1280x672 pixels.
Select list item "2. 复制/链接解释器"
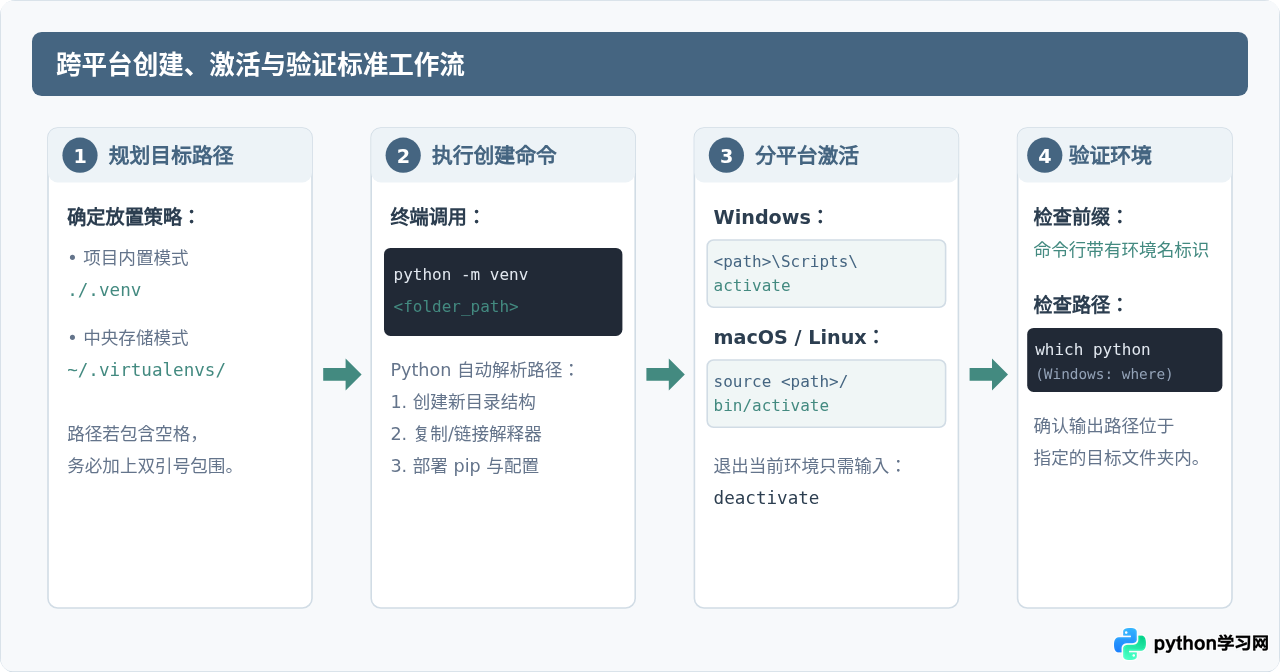coord(466,434)
